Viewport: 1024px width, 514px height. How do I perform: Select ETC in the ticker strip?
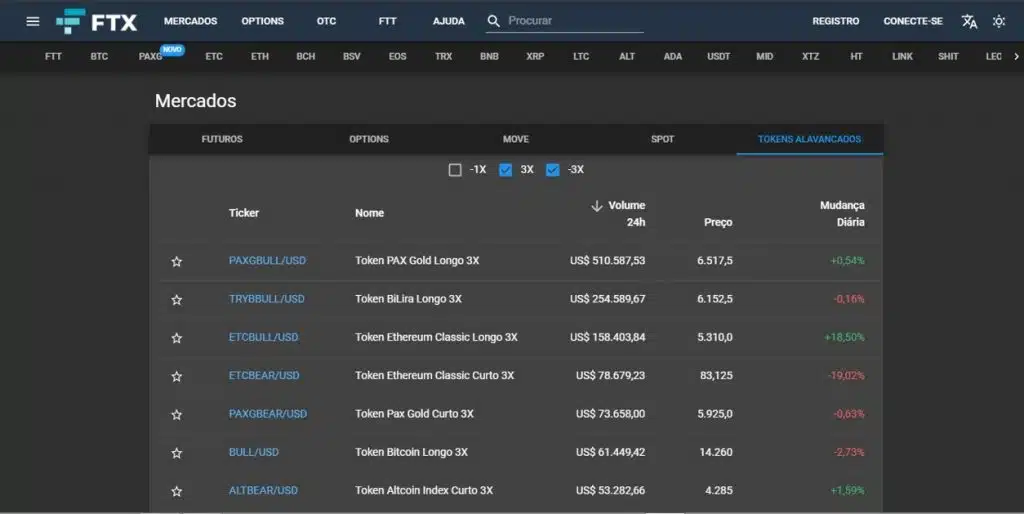(x=214, y=57)
